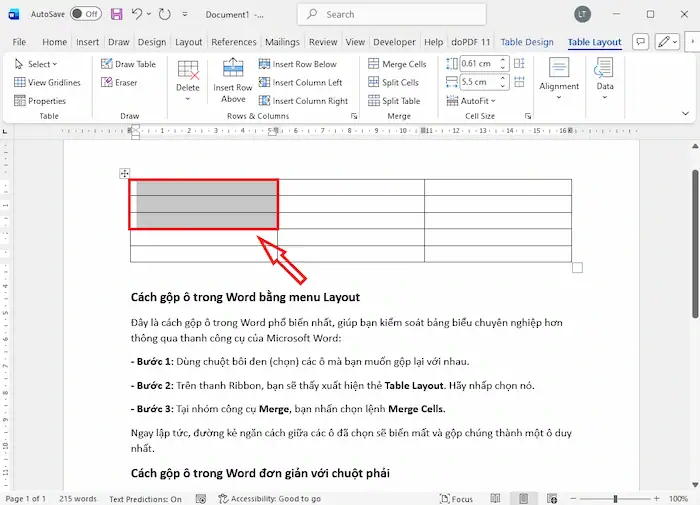This screenshot has width=700, height=505.
Task: Click the zoom slider handle
Action: click(615, 499)
